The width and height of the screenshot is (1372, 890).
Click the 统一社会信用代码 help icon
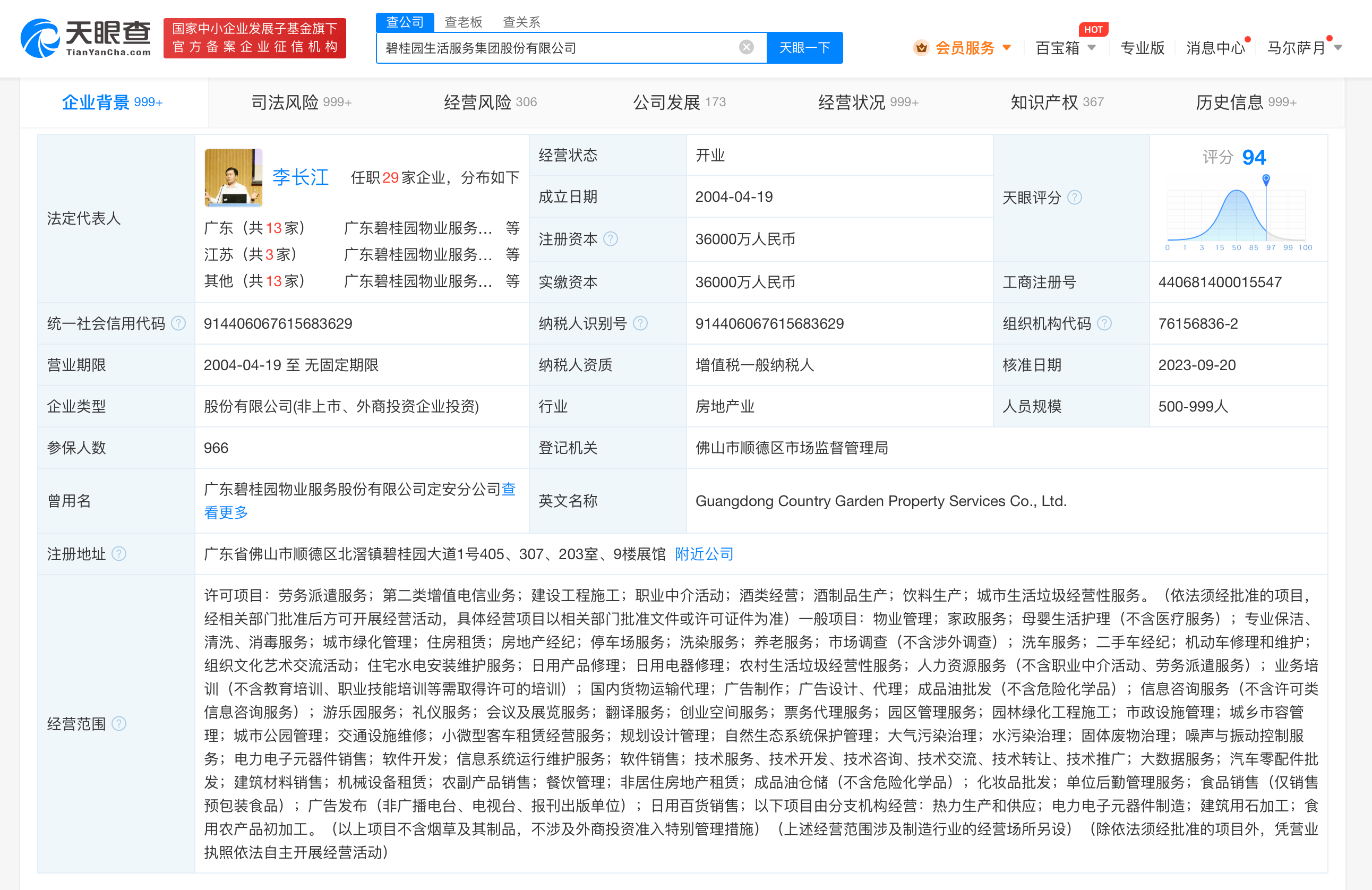click(179, 323)
